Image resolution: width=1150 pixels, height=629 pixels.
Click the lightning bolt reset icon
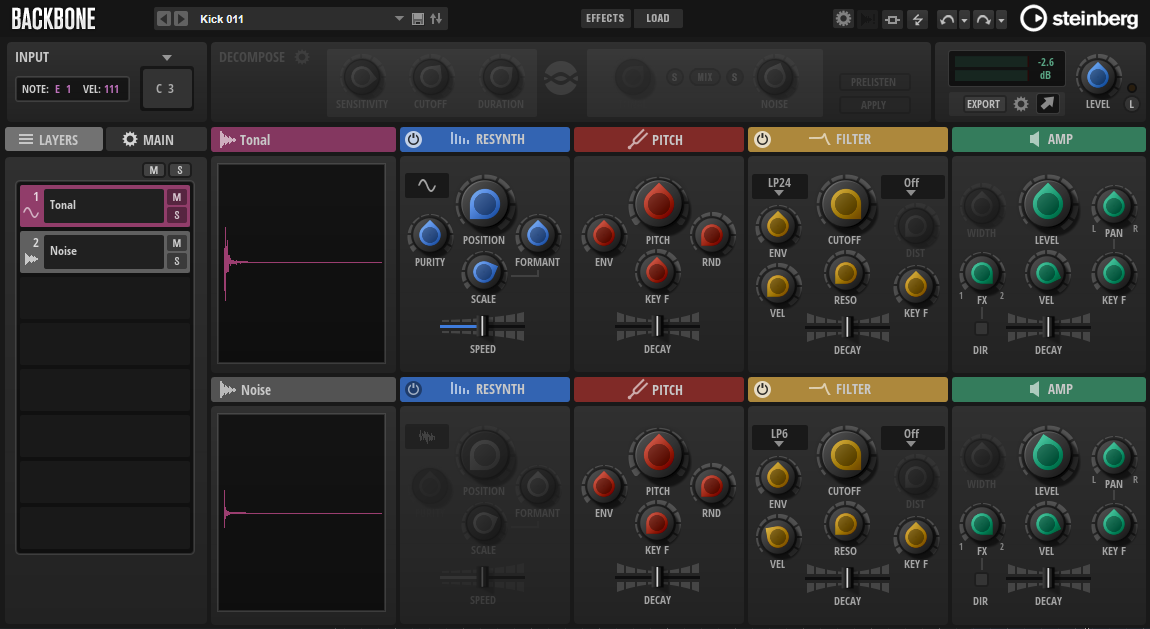pyautogui.click(x=918, y=20)
